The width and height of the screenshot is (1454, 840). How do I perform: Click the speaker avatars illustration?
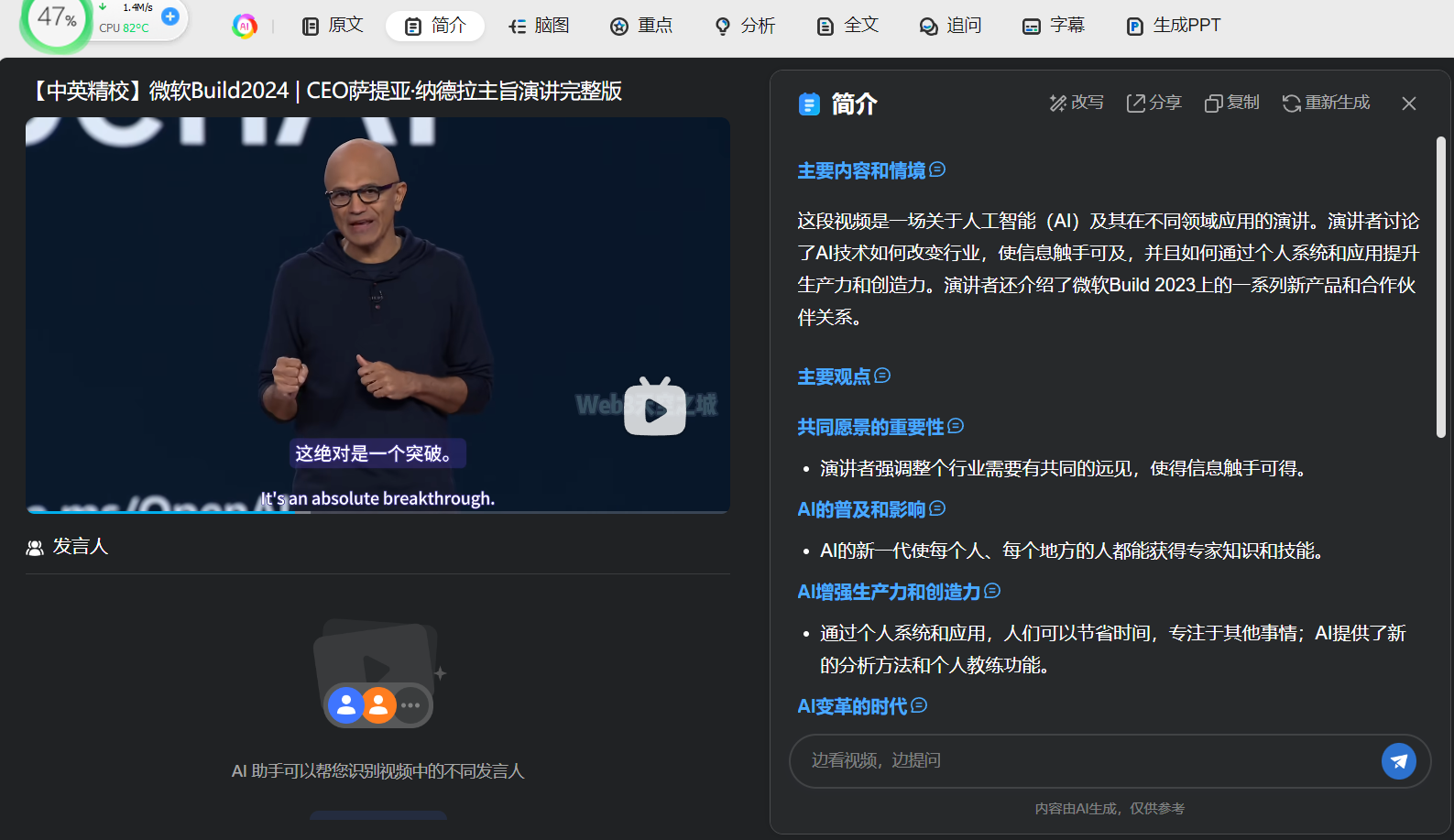pyautogui.click(x=377, y=673)
